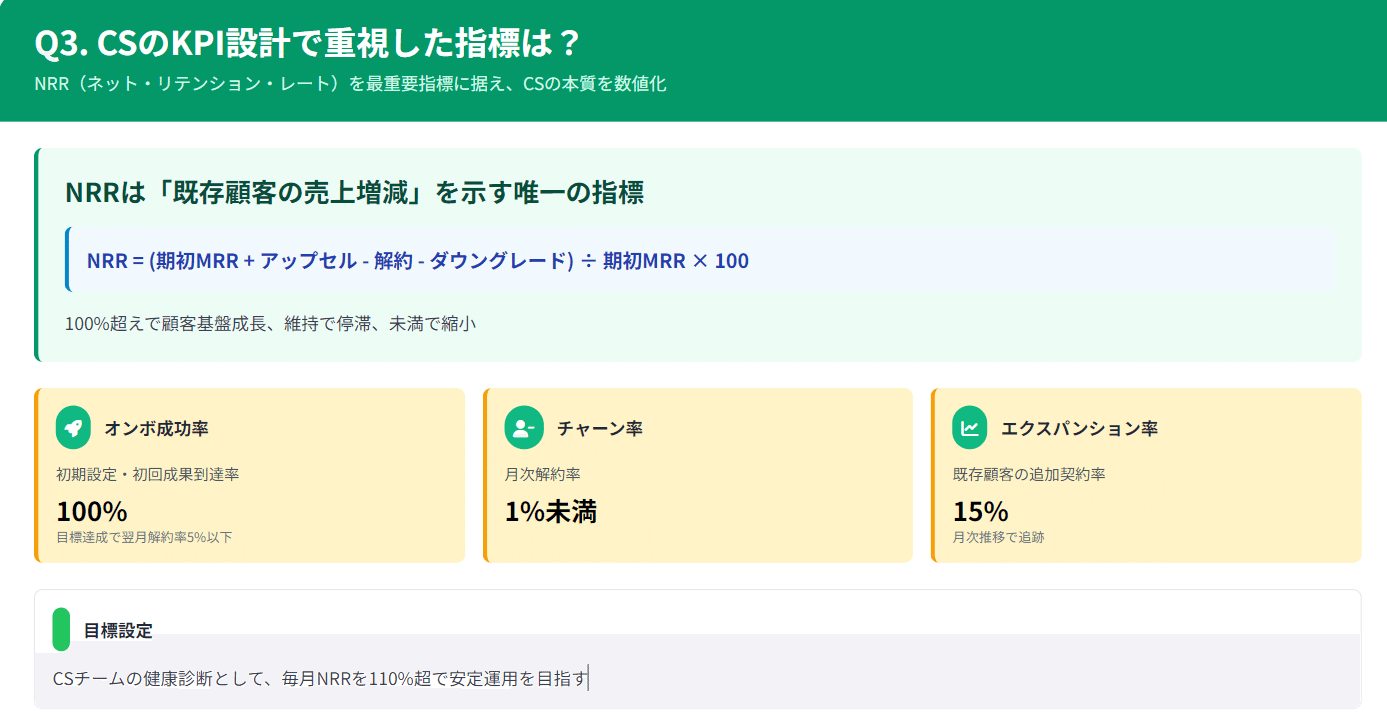Screen dimensions: 1387x721
Task: Click the 100% value in onboarding card
Action: [x=92, y=511]
